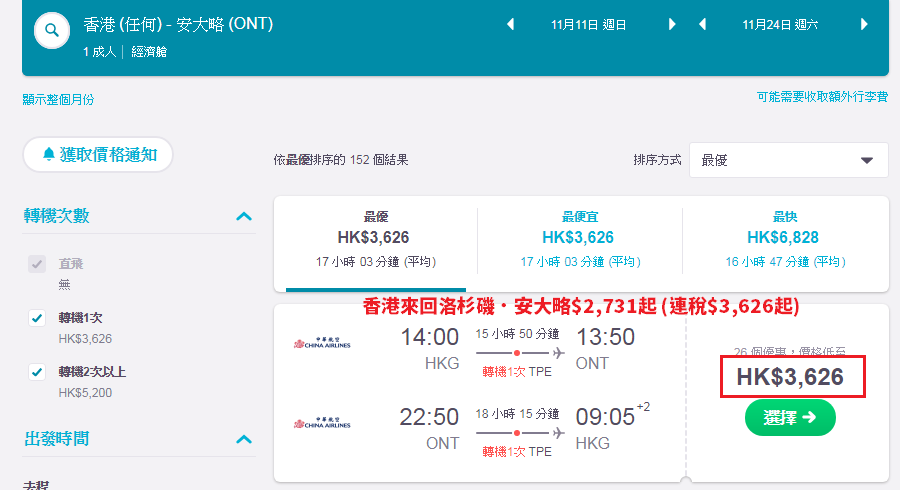The height and width of the screenshot is (490, 900).
Task: Collapse the 轉機次數 filter section
Action: [244, 216]
